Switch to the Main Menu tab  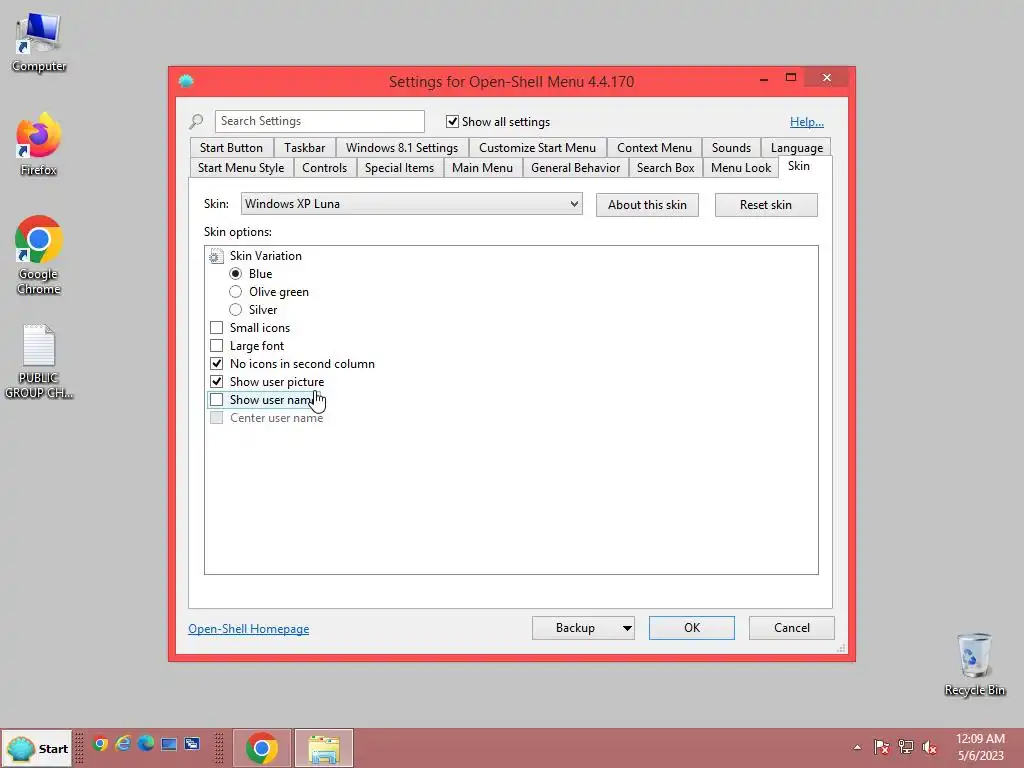pos(482,168)
